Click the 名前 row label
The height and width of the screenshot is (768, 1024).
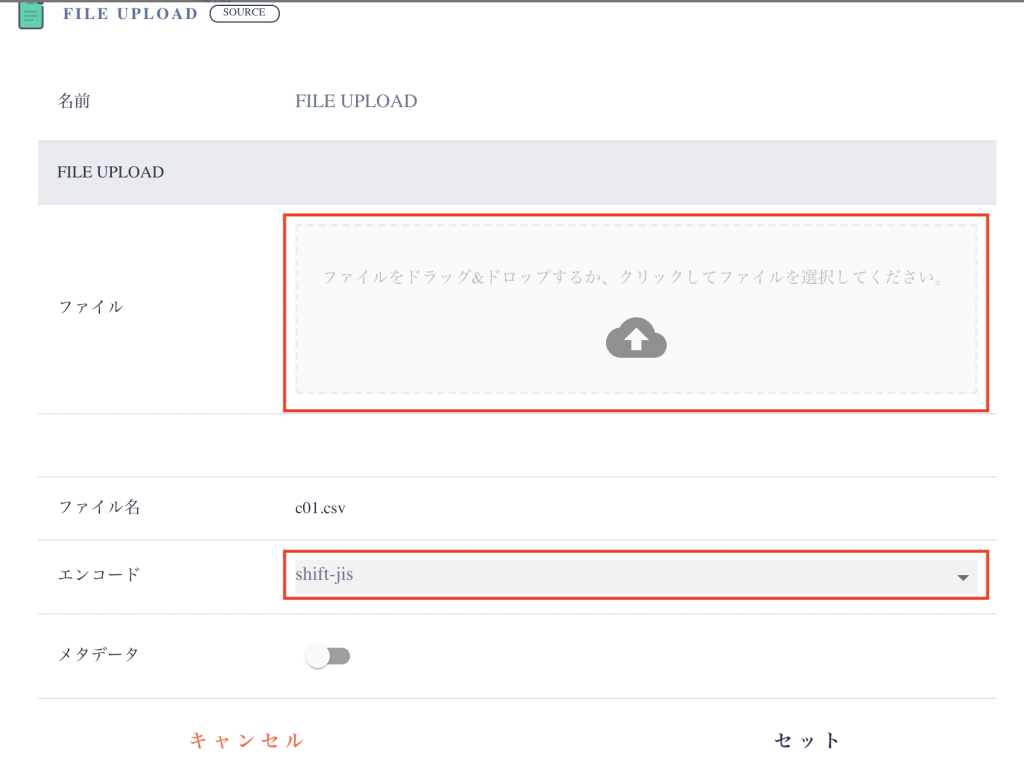[x=74, y=101]
